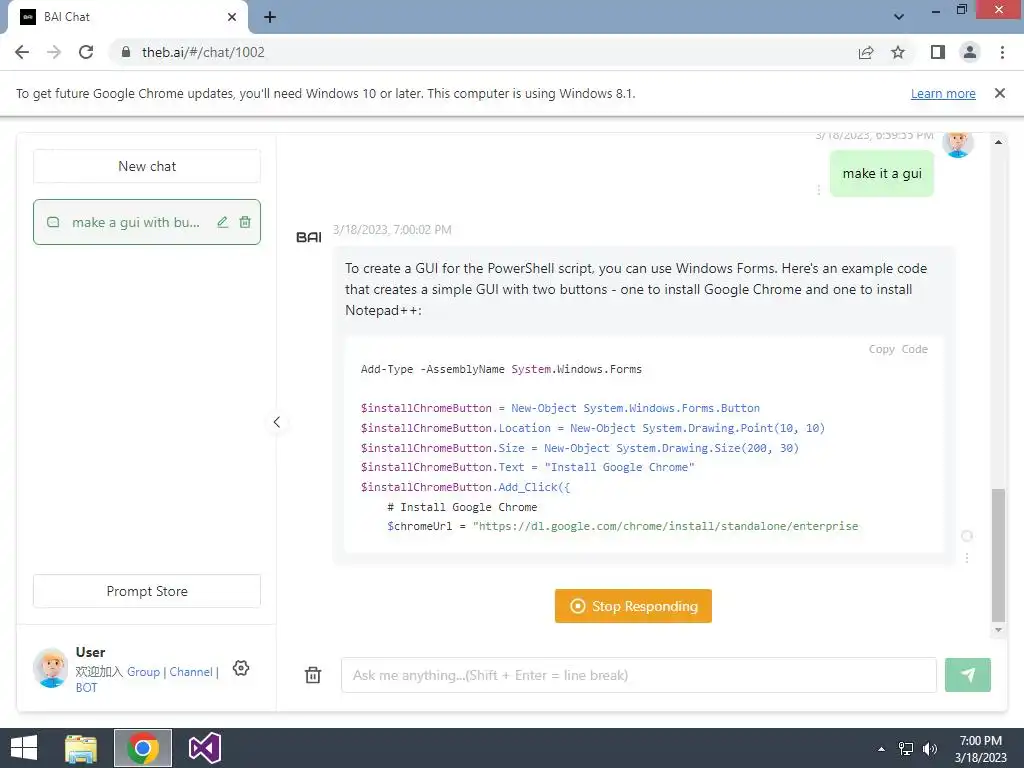This screenshot has height=768, width=1024.
Task: Click the volume speaker tray icon
Action: 930,749
